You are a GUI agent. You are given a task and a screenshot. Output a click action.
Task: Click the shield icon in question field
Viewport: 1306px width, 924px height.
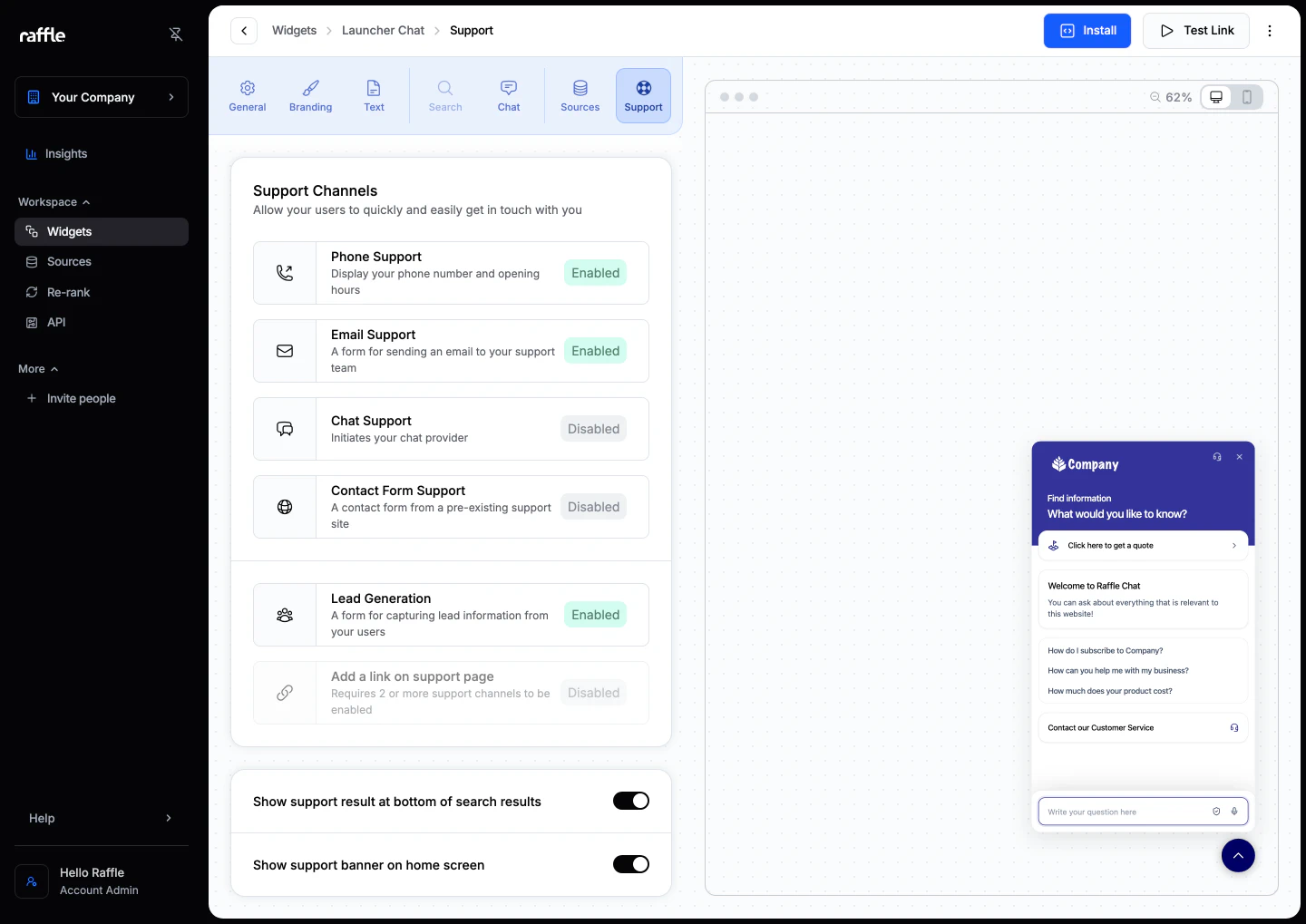click(1216, 812)
